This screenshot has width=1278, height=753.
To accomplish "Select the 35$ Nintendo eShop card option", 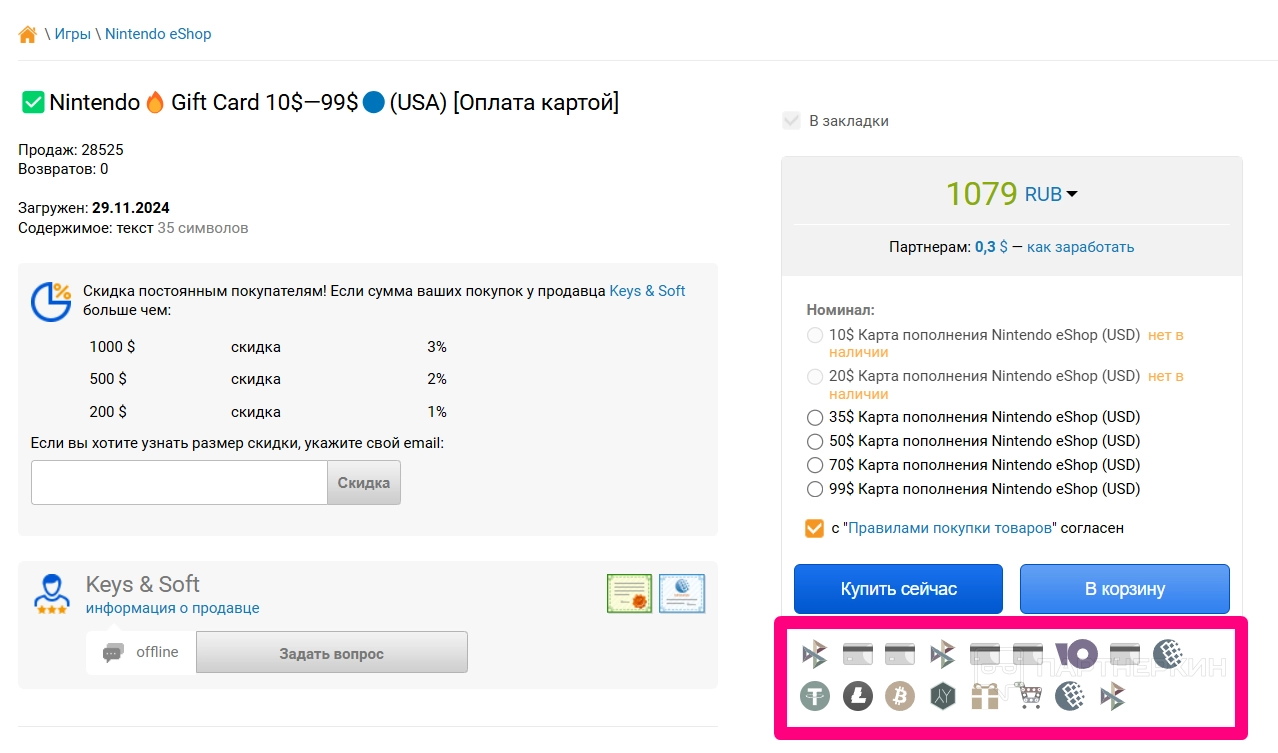I will (x=815, y=417).
